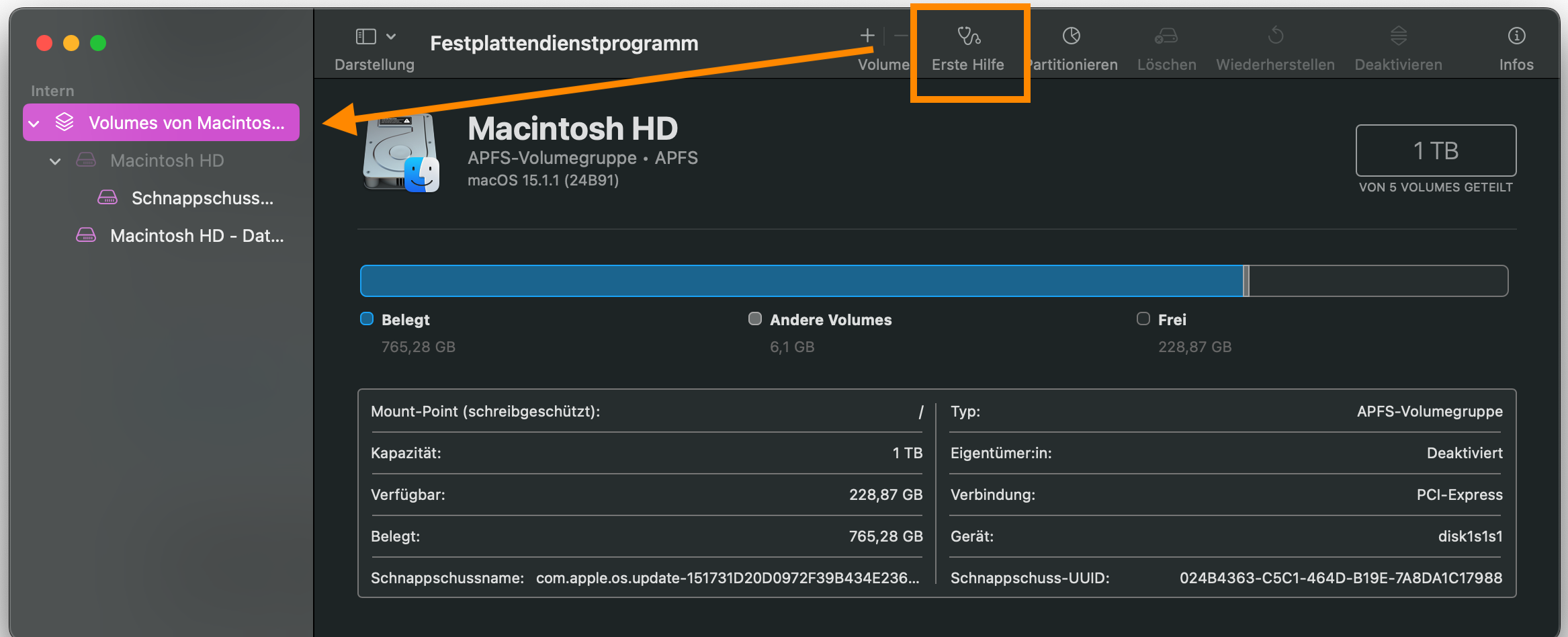Open the Partitionieren pie chart tool
The image size is (1568, 637).
point(1071,36)
